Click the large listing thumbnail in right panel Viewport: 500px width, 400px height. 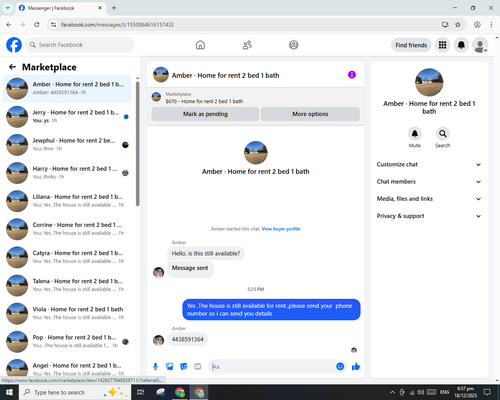point(429,82)
